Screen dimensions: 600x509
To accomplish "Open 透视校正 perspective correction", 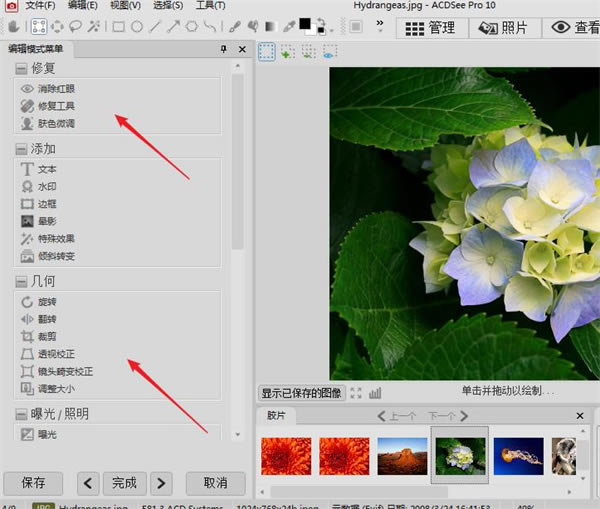I will click(48, 354).
